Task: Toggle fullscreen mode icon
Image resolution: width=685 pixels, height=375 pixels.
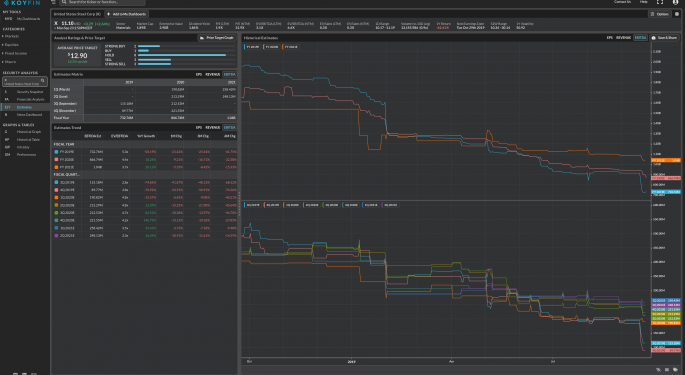Action: [x=660, y=2]
